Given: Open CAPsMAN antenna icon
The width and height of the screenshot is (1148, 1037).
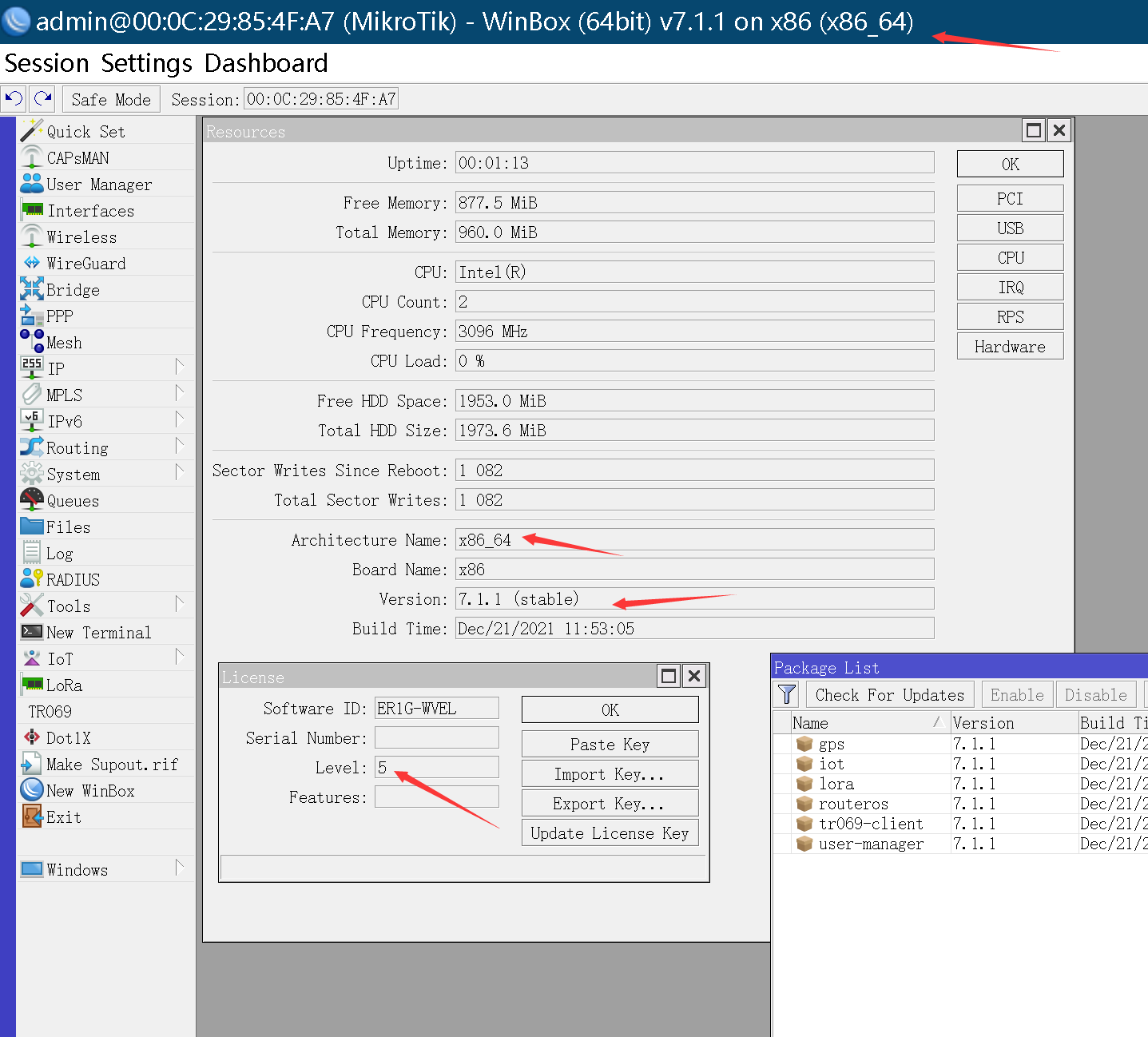Looking at the screenshot, I should [x=31, y=157].
